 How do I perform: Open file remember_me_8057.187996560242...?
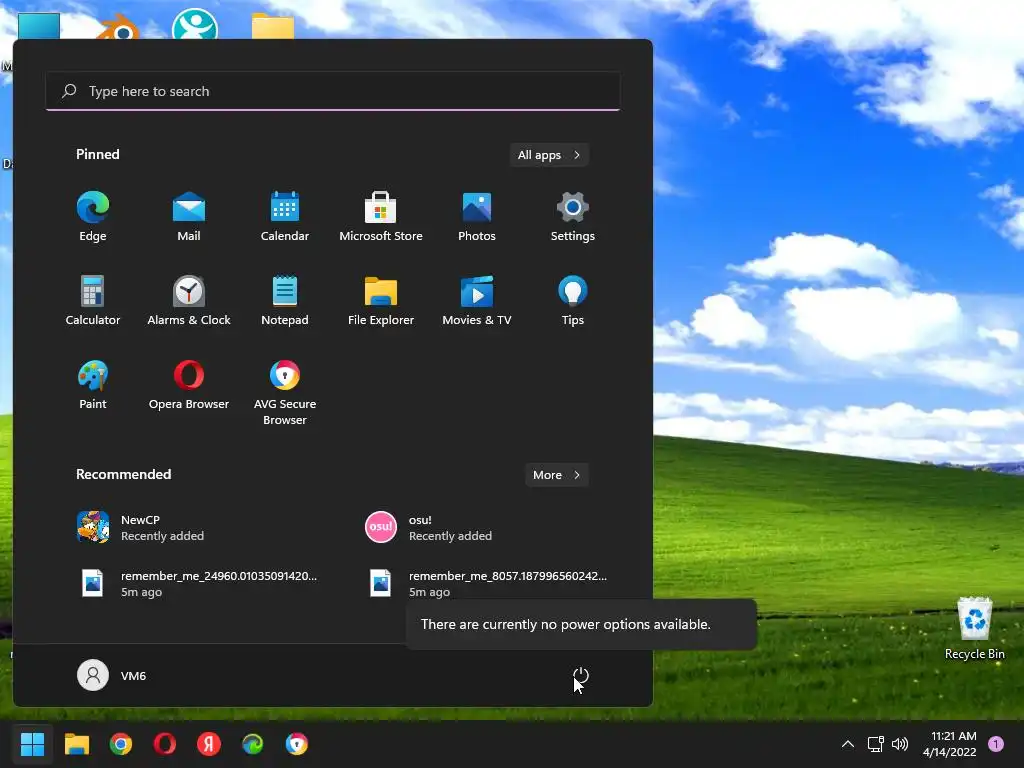(x=490, y=583)
